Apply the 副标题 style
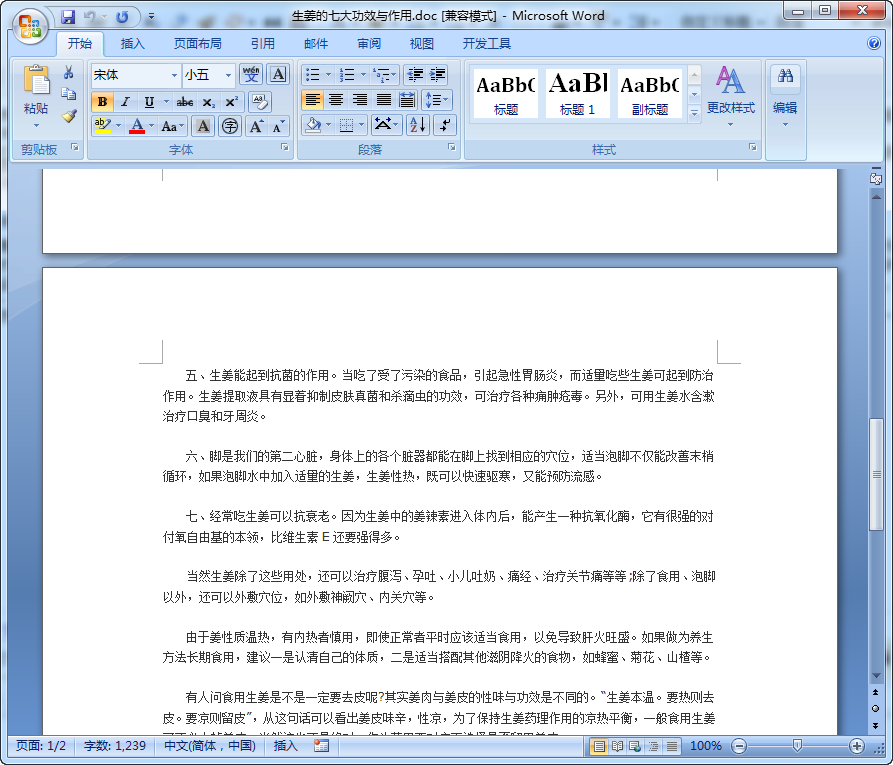This screenshot has height=765, width=893. point(650,93)
